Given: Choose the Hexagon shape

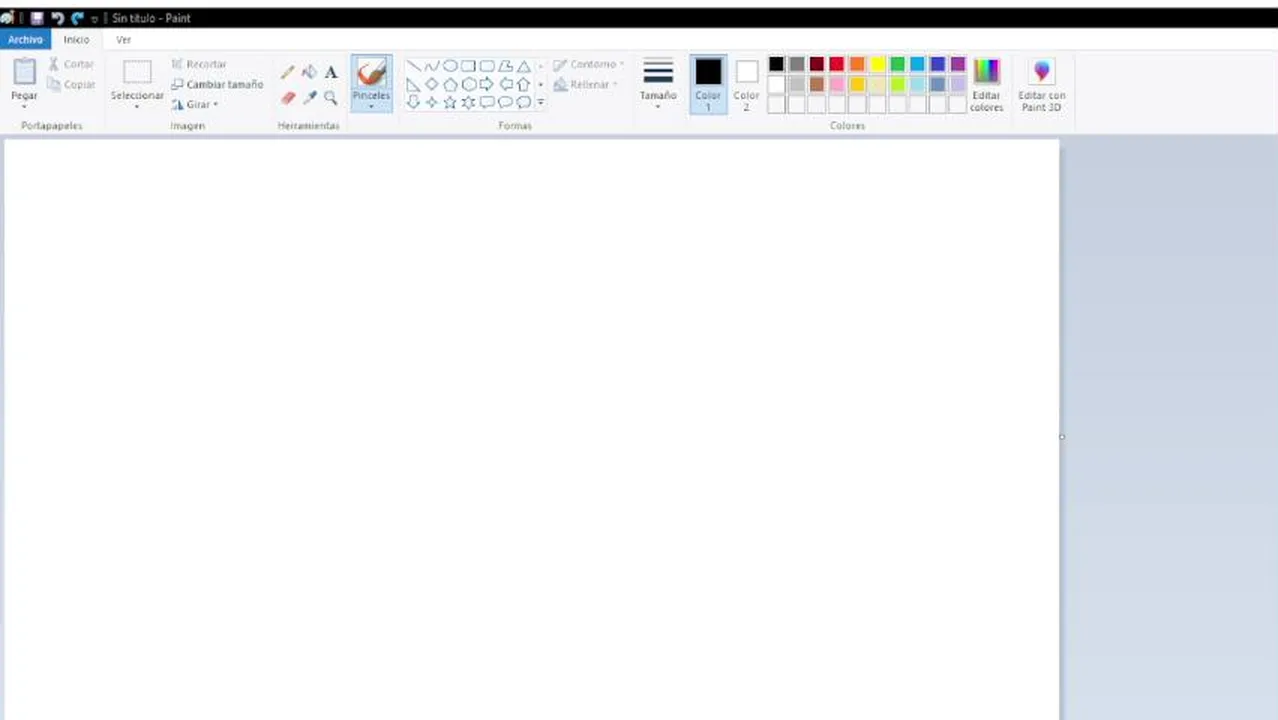Looking at the screenshot, I should point(468,84).
